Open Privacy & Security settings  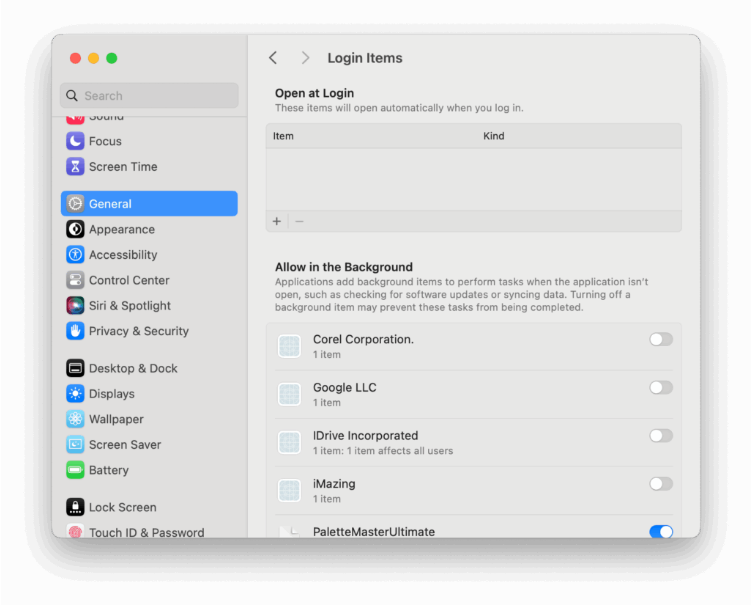(149, 331)
